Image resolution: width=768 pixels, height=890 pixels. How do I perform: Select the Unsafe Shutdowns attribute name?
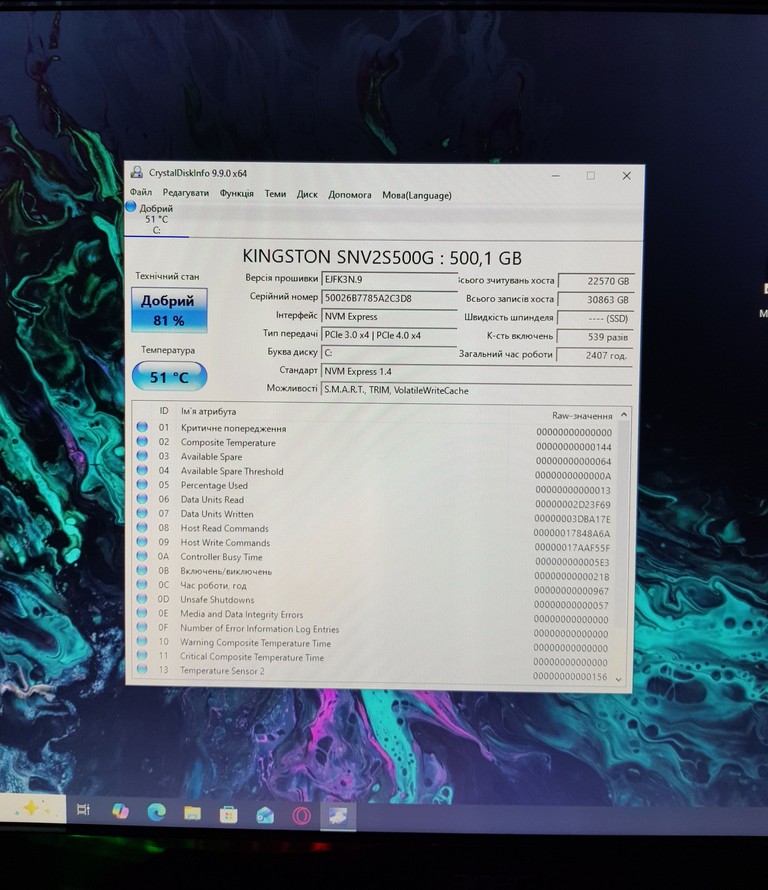coord(217,600)
